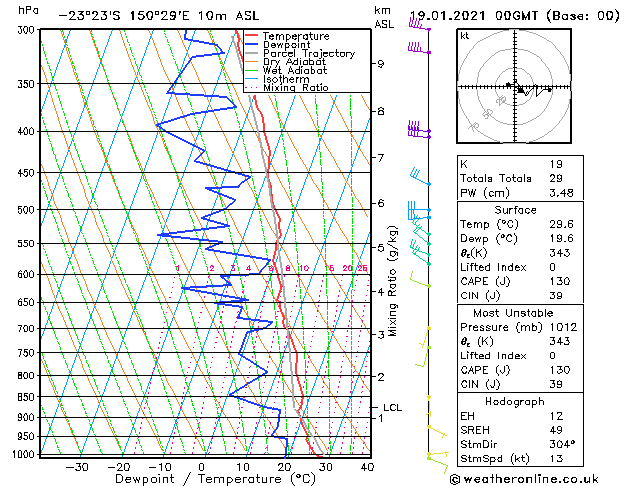Click the gray Parcel Trajectory legend line sample
Viewport: 629px width, 486px height.
tap(252, 53)
